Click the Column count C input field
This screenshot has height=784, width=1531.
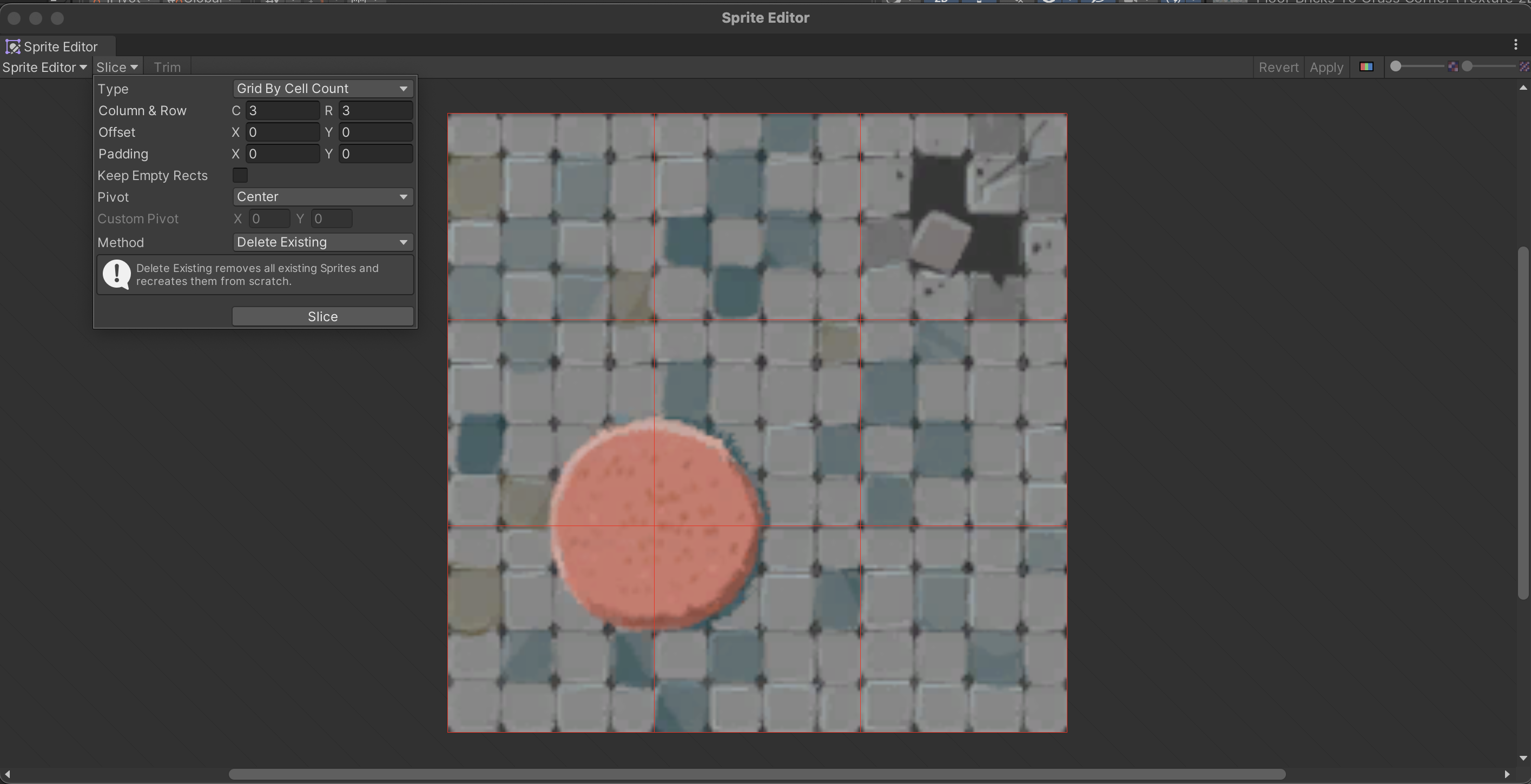(282, 110)
